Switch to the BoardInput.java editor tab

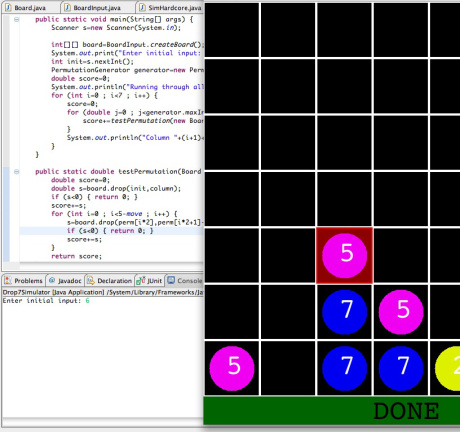click(x=97, y=7)
